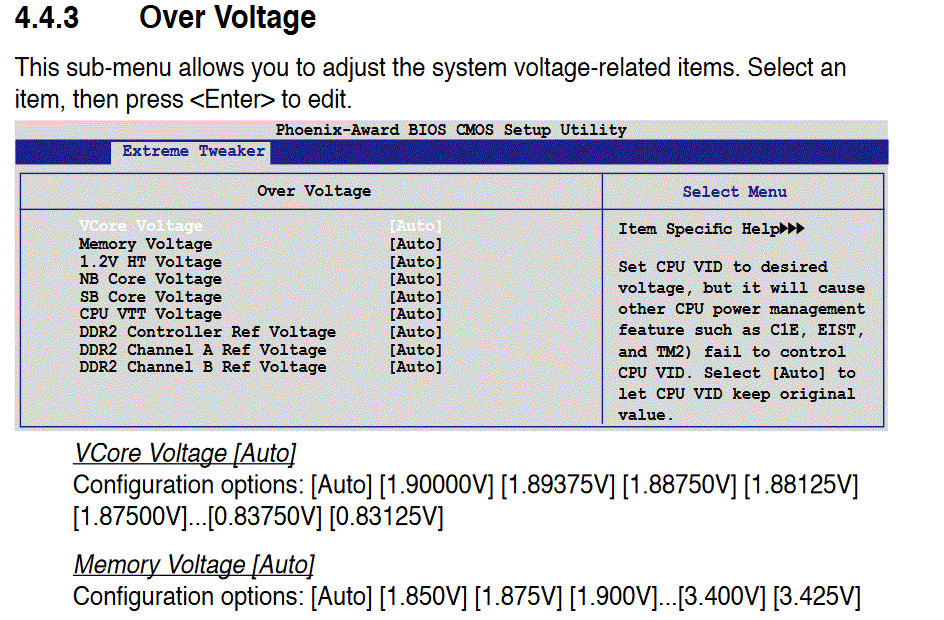Screen dimensions: 944x620
Task: Click the 'Set CPU VID to desired' help text
Action: point(723,267)
